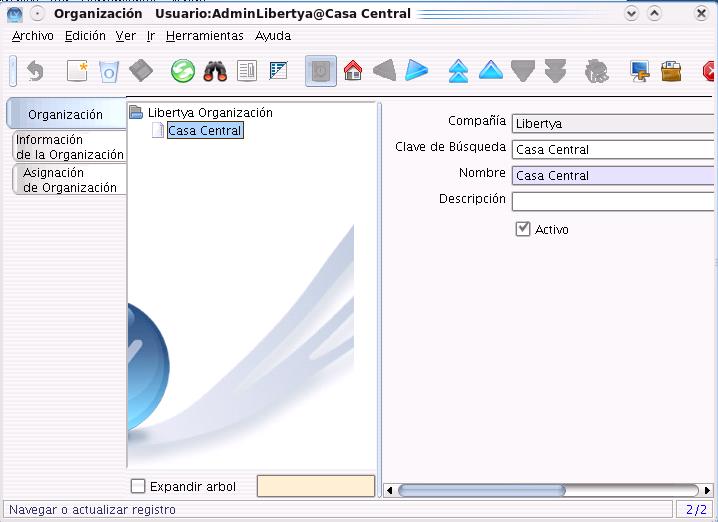This screenshot has width=718, height=522.
Task: Open the Herramientas menu
Action: 204,36
